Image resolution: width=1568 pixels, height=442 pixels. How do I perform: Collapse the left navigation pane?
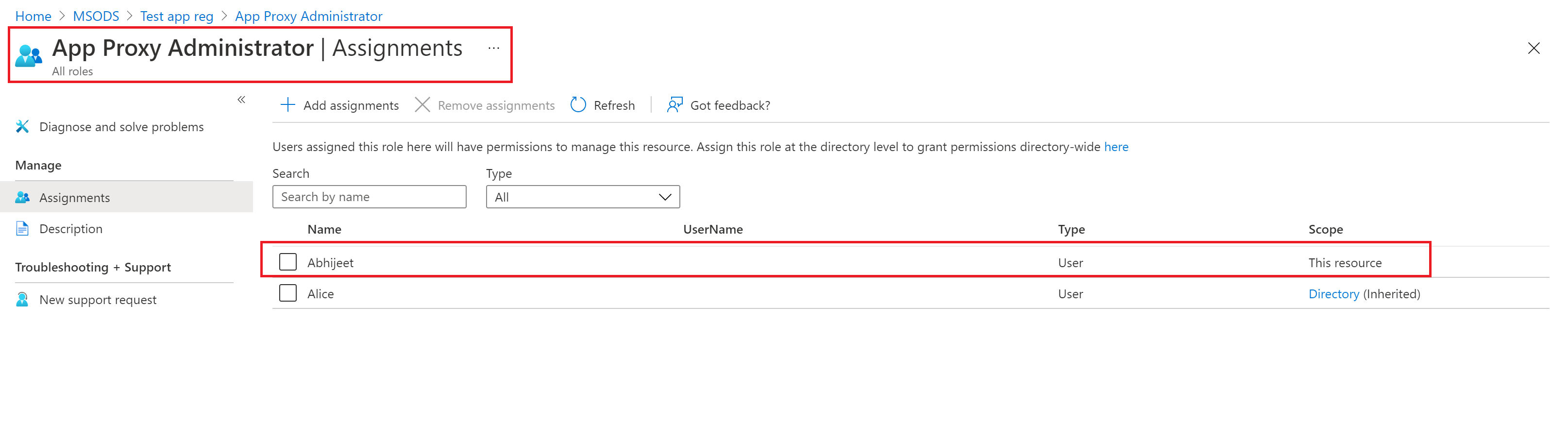[x=242, y=100]
